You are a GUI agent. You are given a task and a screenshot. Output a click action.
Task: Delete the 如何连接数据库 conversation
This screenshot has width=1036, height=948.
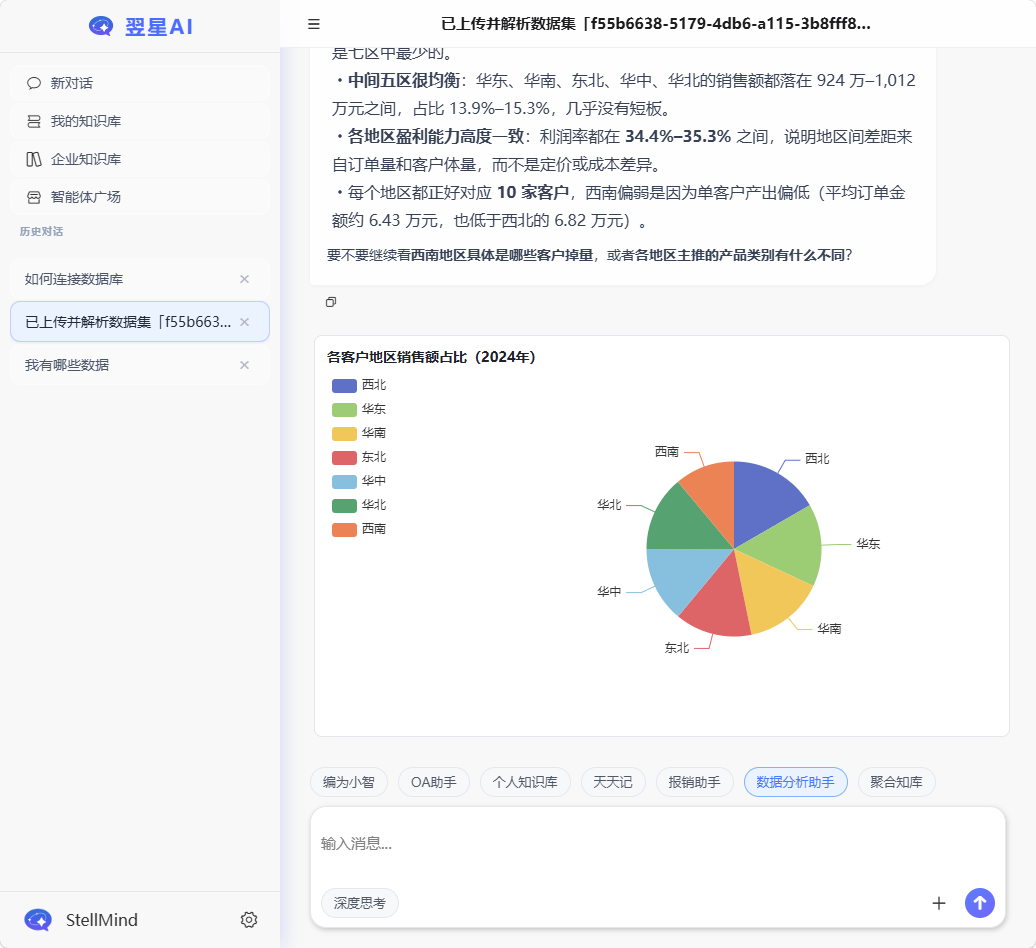coord(244,279)
